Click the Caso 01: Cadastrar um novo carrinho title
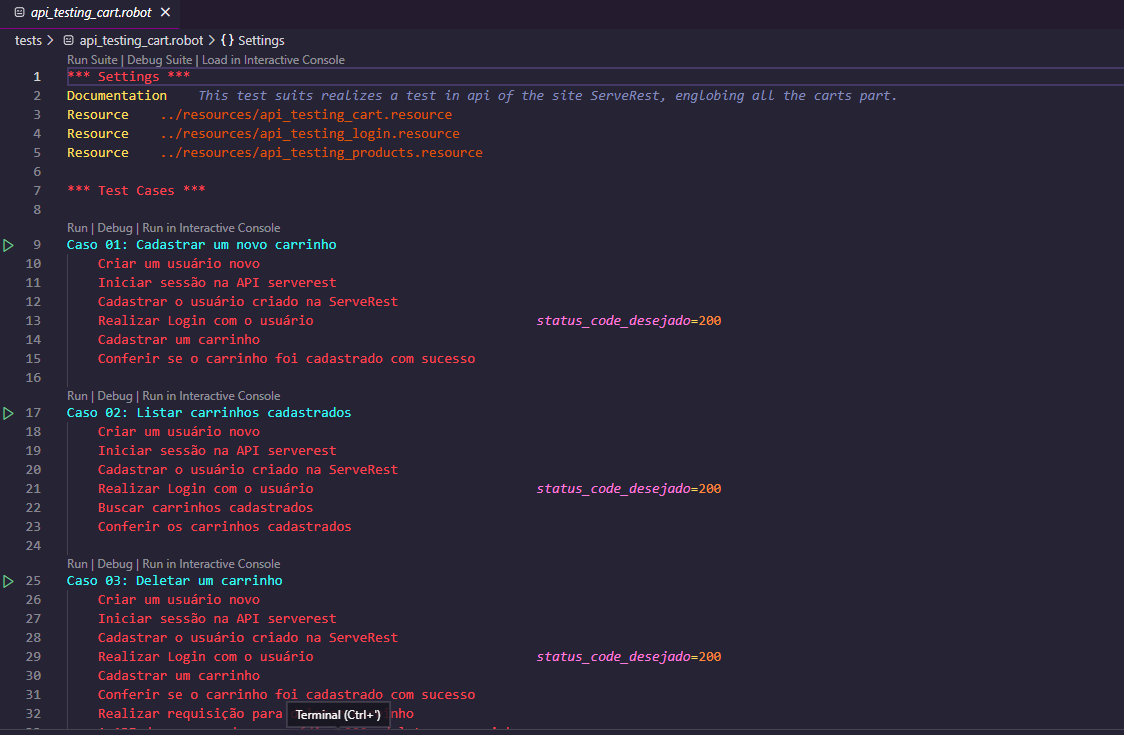Viewport: 1124px width, 735px height. point(201,245)
